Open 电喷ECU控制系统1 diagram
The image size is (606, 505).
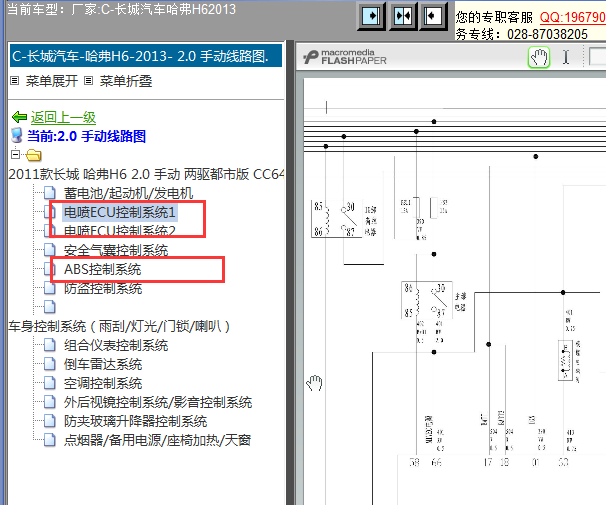click(x=119, y=212)
